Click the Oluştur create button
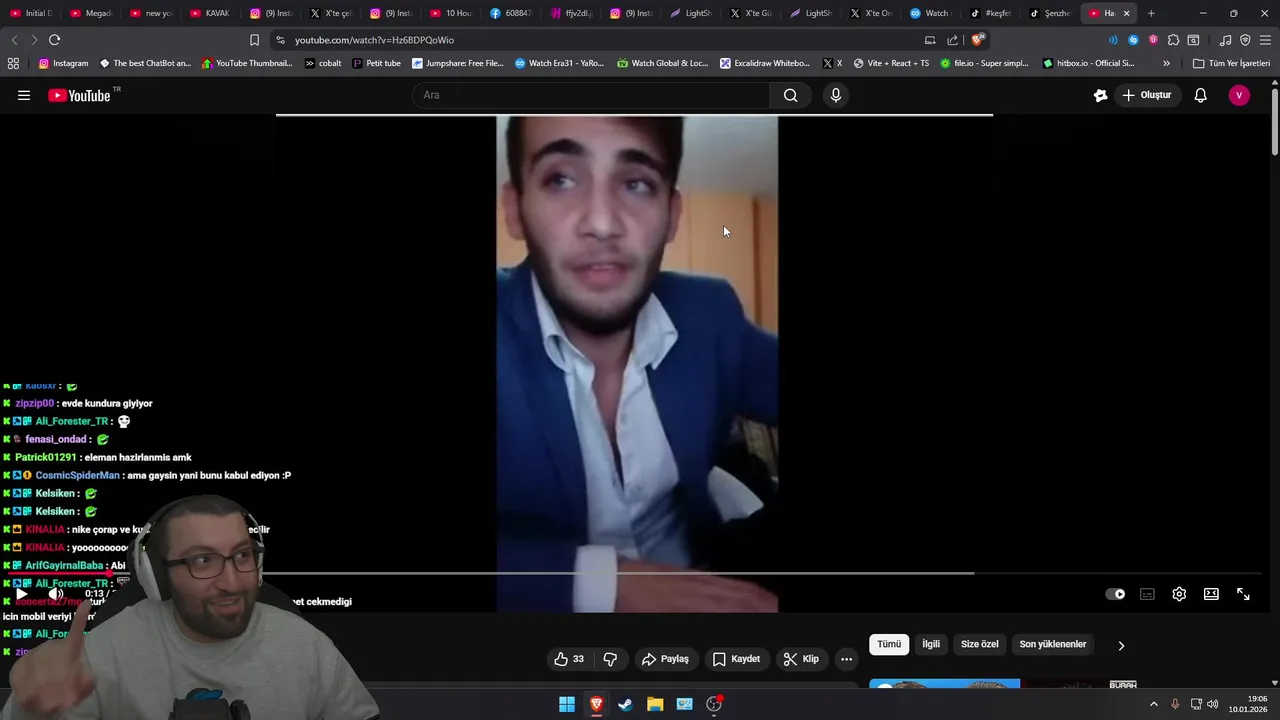This screenshot has height=720, width=1280. tap(1146, 95)
